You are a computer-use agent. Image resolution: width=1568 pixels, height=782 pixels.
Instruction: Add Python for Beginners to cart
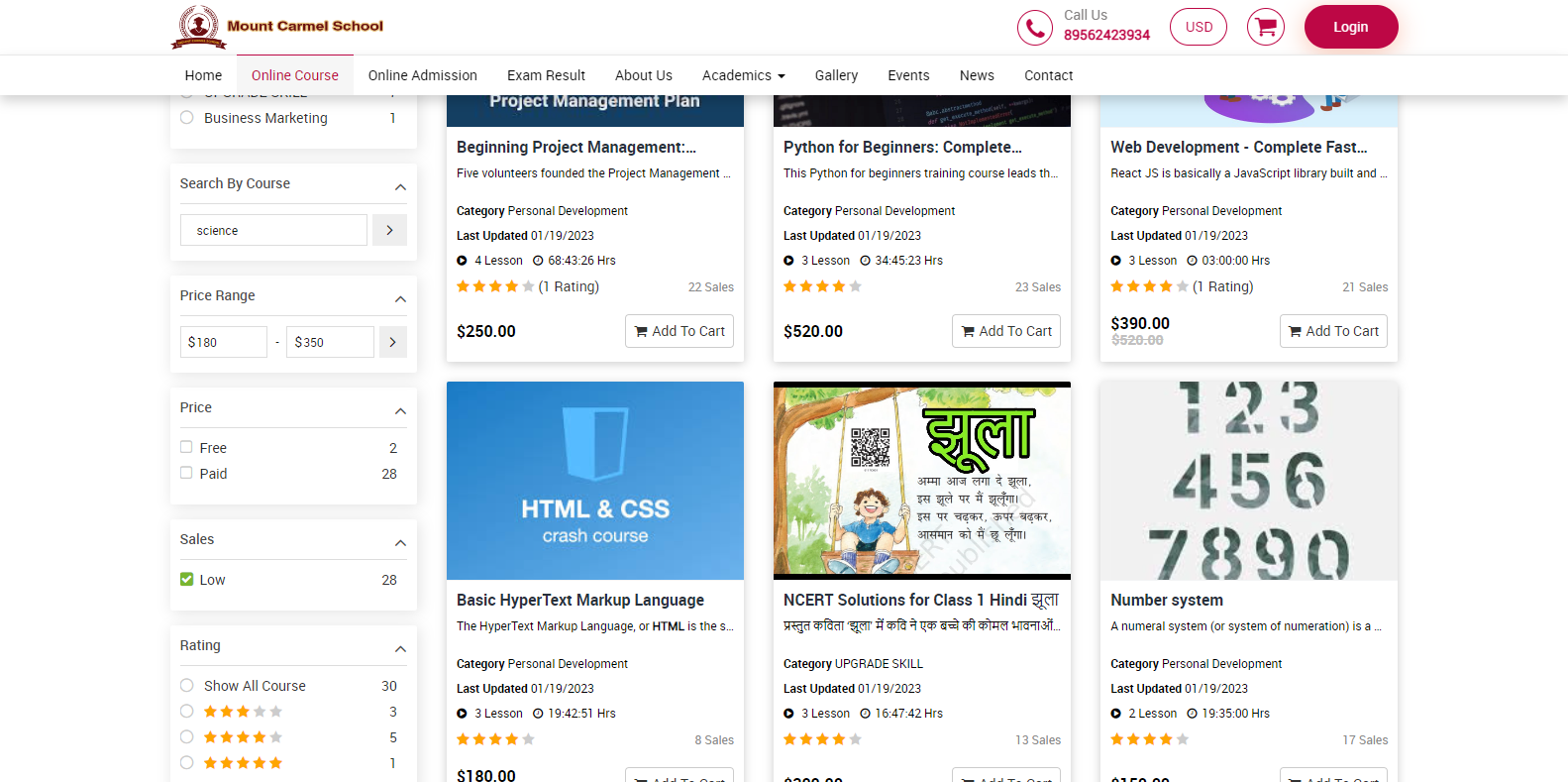(x=1005, y=331)
